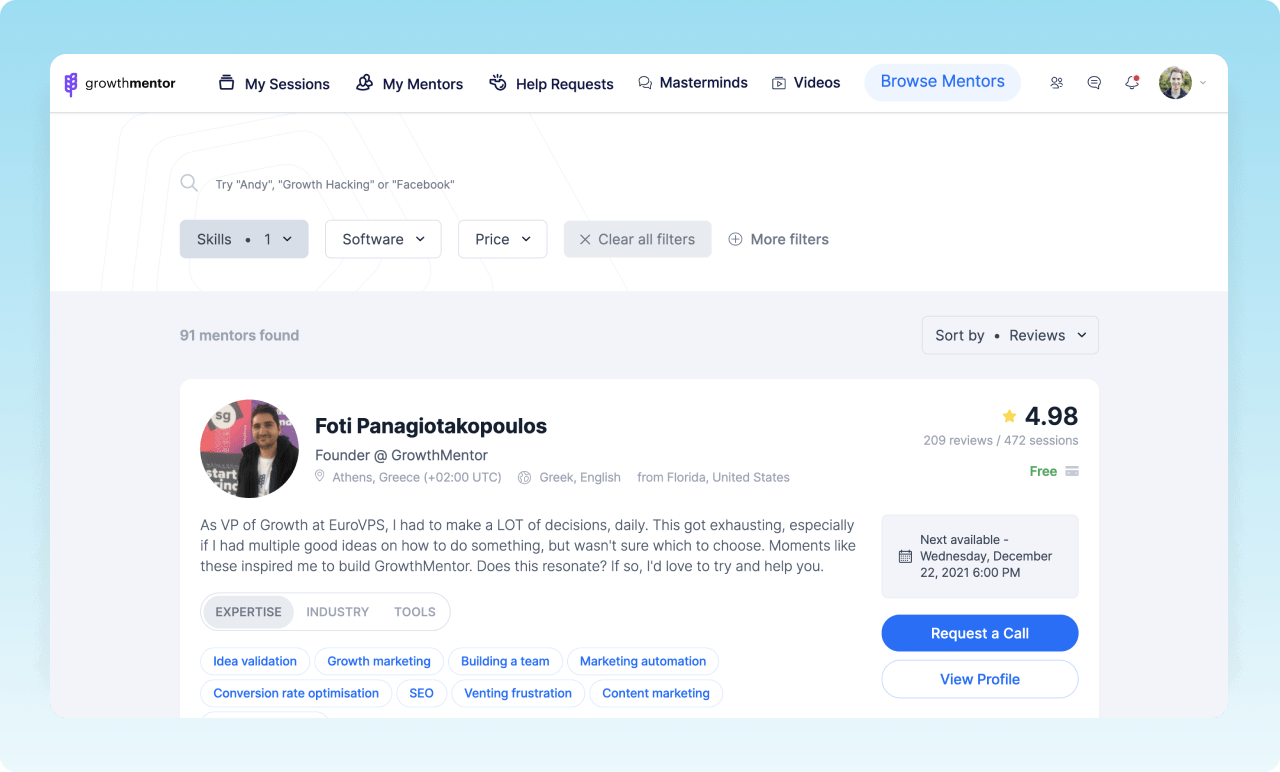Viewport: 1280px width, 772px height.
Task: Check the notifications bell icon
Action: click(1132, 83)
